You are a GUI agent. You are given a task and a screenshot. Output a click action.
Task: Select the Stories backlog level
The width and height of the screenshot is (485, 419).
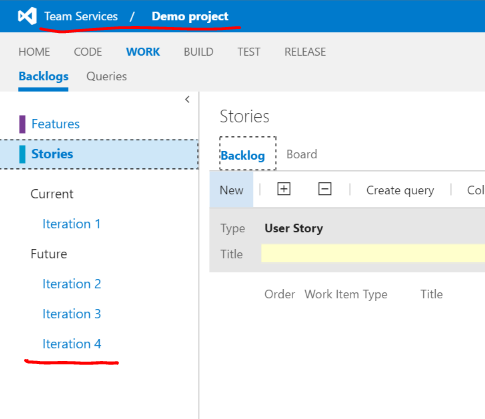99,154
